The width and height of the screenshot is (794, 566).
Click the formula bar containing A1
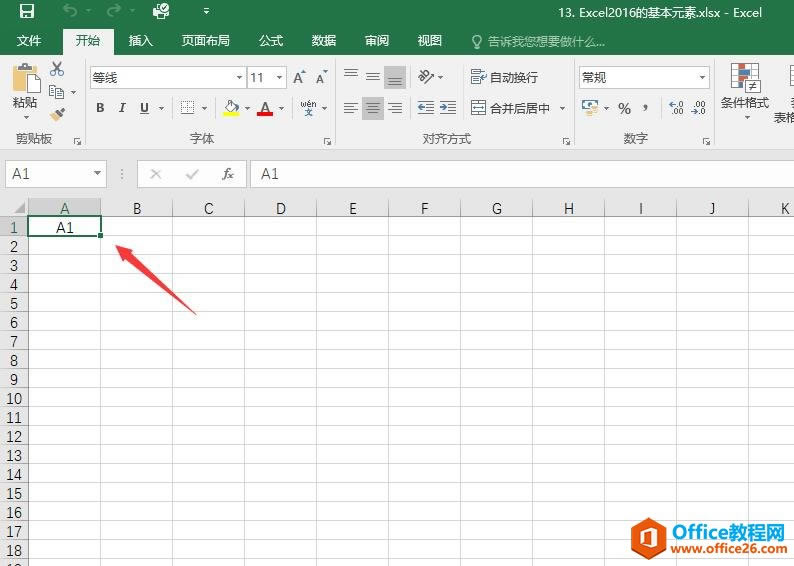[522, 174]
